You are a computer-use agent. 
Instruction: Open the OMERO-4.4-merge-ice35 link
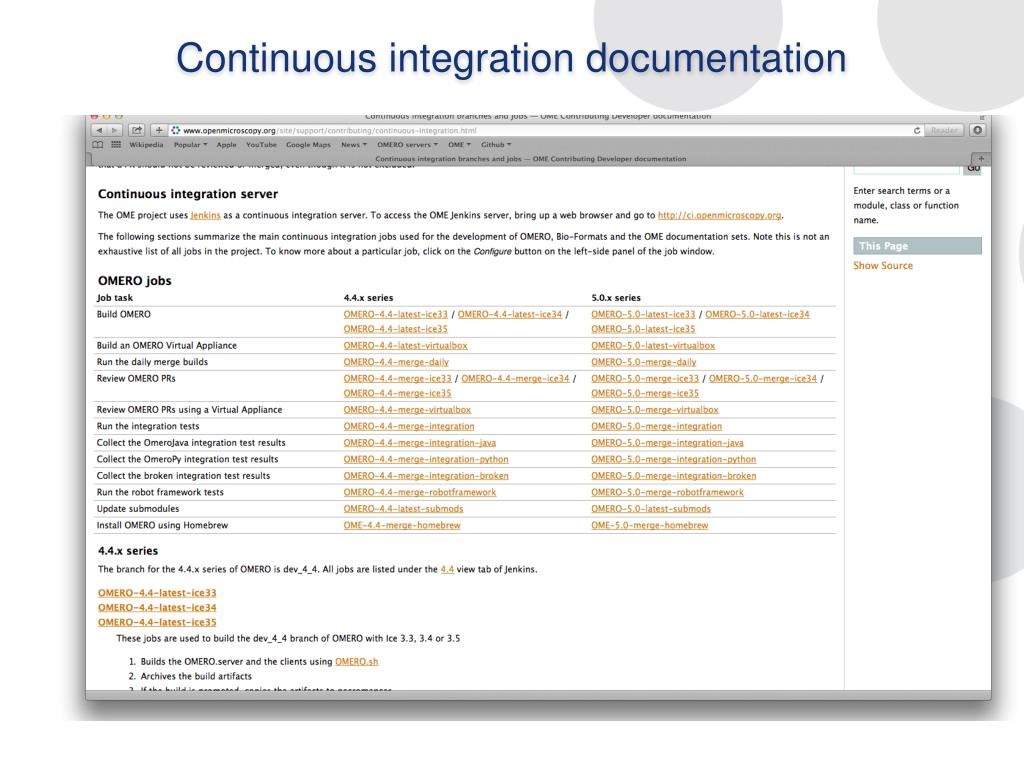point(398,393)
